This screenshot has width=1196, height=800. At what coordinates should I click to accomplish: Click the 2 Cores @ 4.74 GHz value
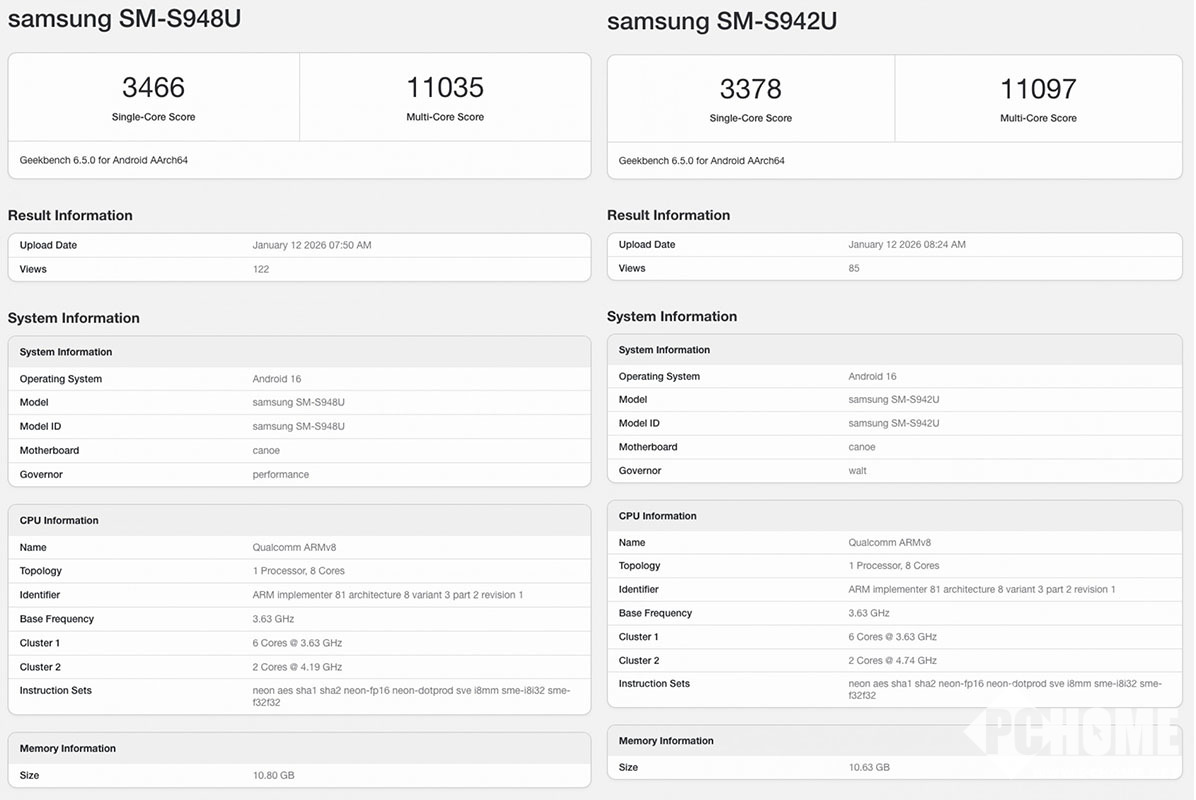point(892,660)
